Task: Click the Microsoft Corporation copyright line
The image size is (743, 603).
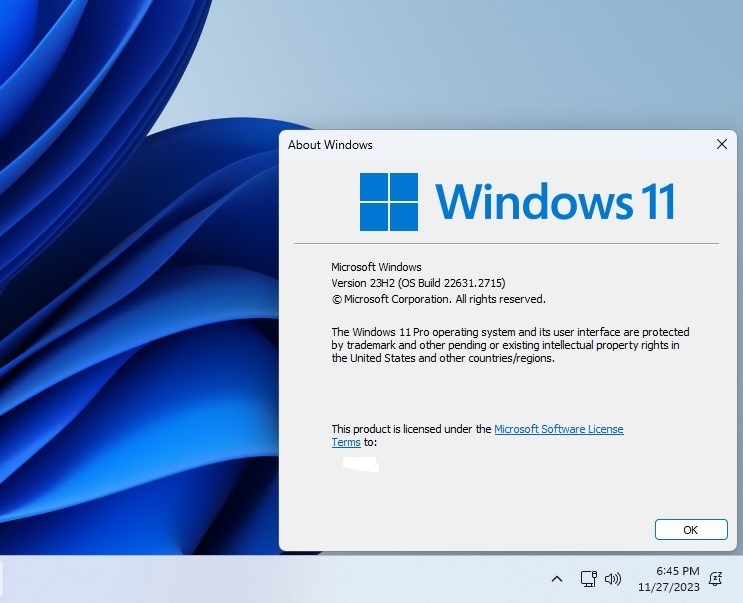Action: pyautogui.click(x=439, y=299)
